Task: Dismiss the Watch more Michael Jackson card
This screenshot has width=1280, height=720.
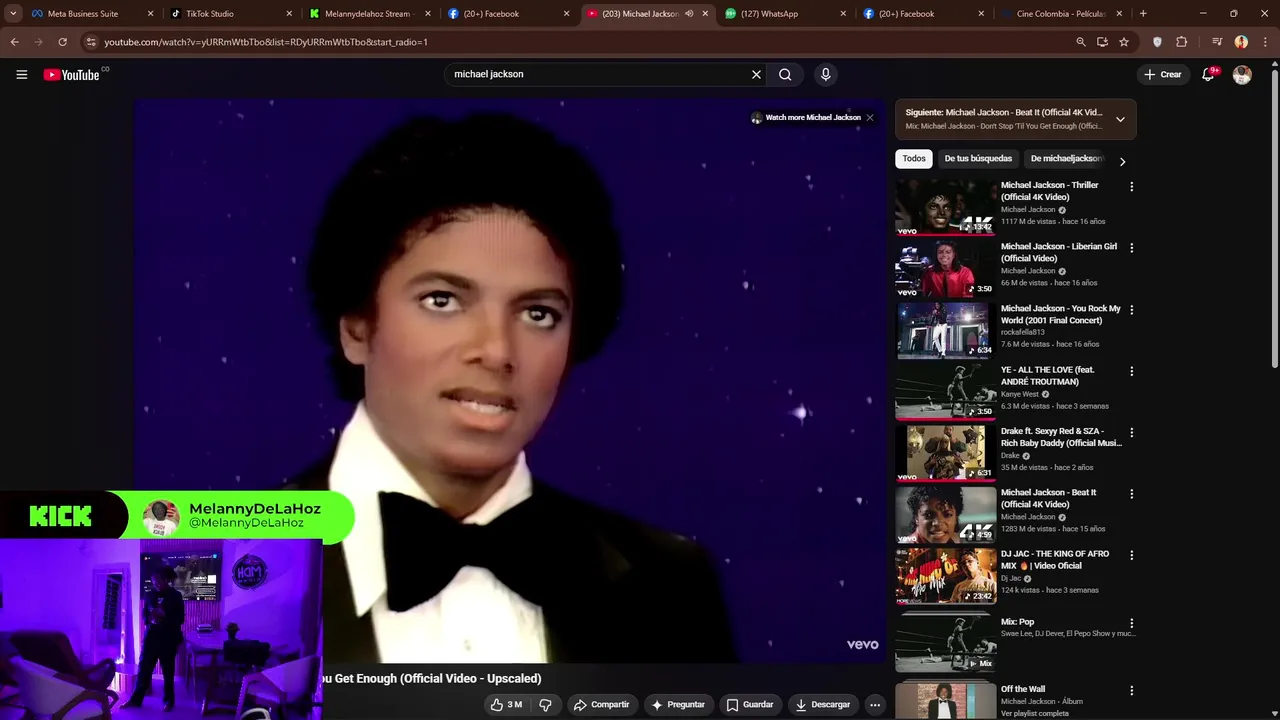Action: point(870,117)
